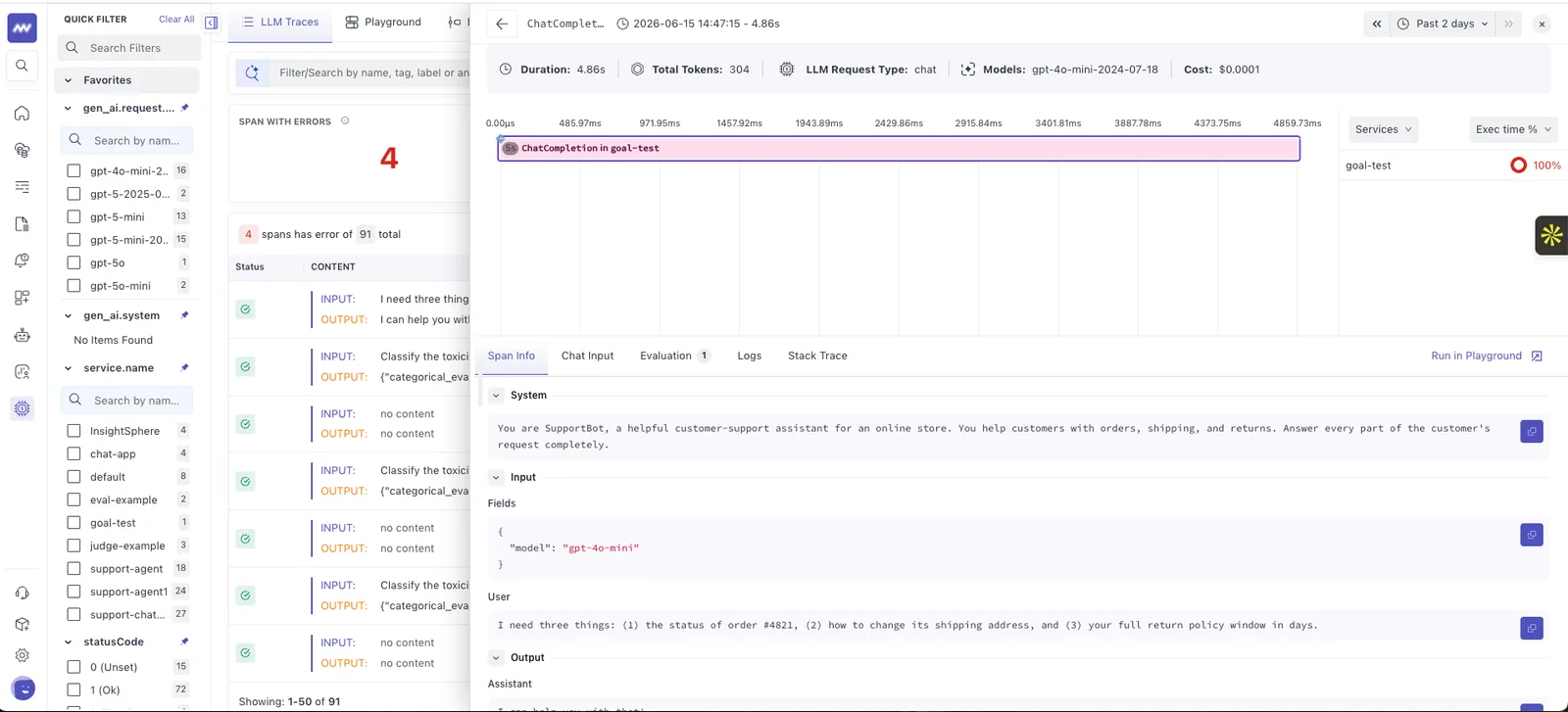
Task: Open the Services dropdown
Action: (x=1383, y=129)
